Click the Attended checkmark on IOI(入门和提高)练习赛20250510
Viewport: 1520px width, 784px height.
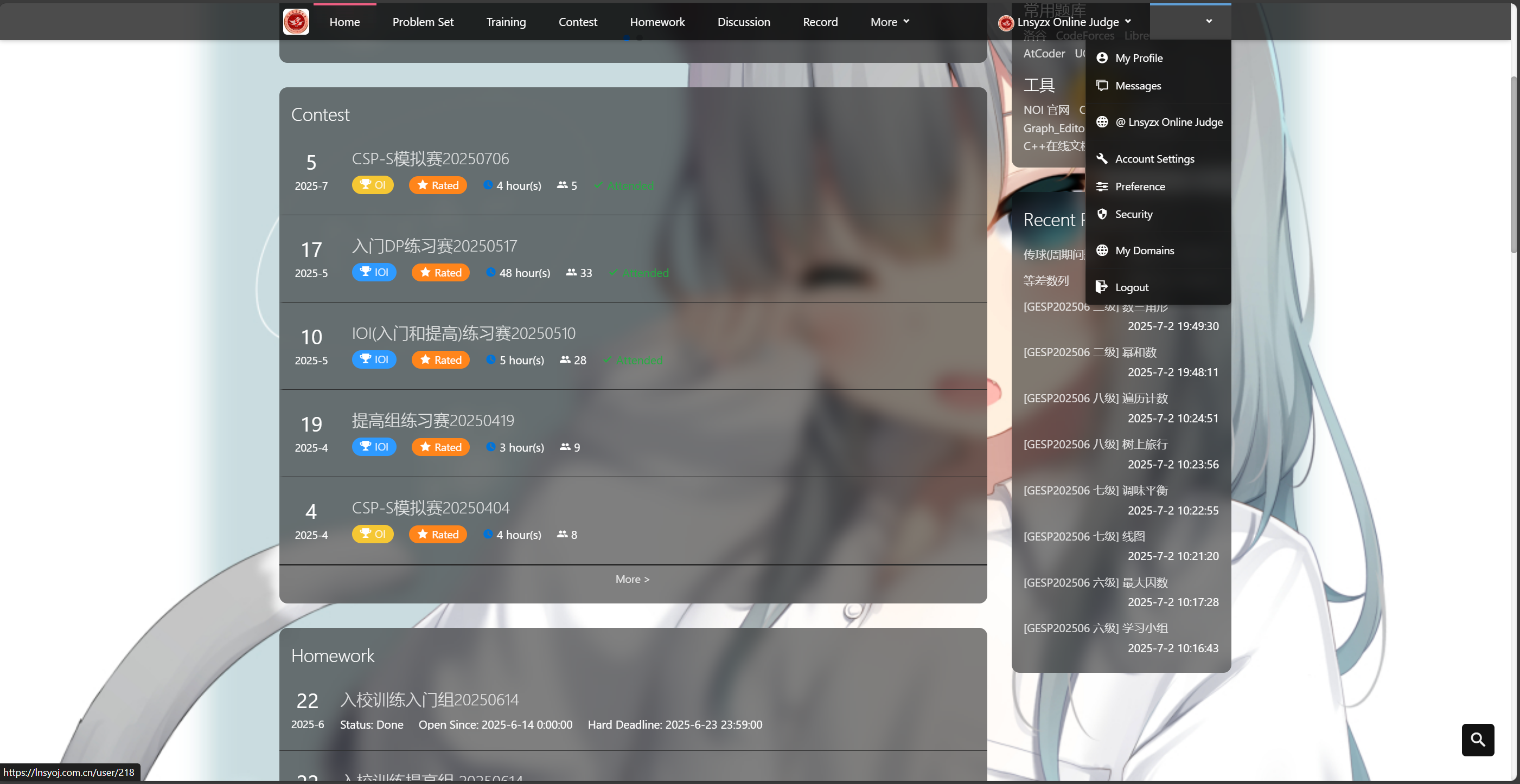click(608, 360)
